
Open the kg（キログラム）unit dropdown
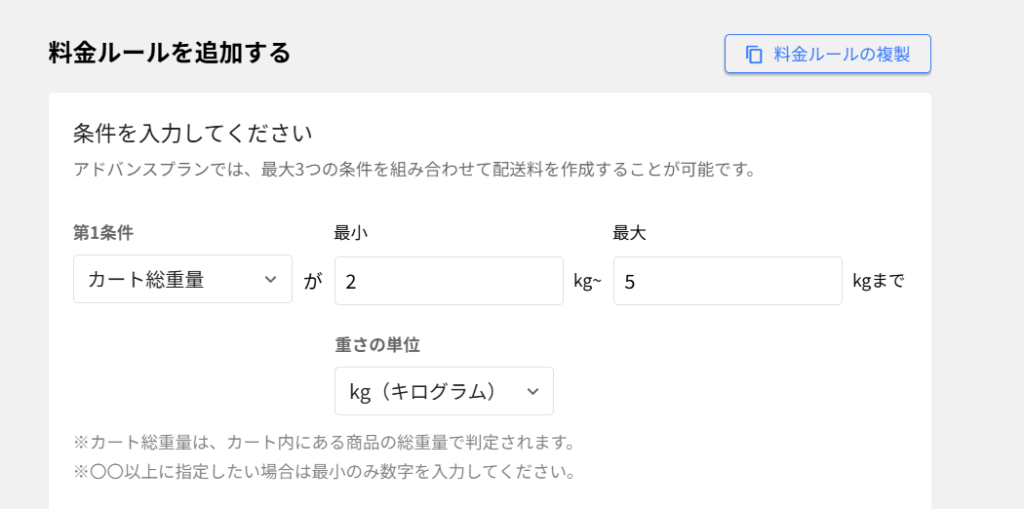pyautogui.click(x=443, y=391)
